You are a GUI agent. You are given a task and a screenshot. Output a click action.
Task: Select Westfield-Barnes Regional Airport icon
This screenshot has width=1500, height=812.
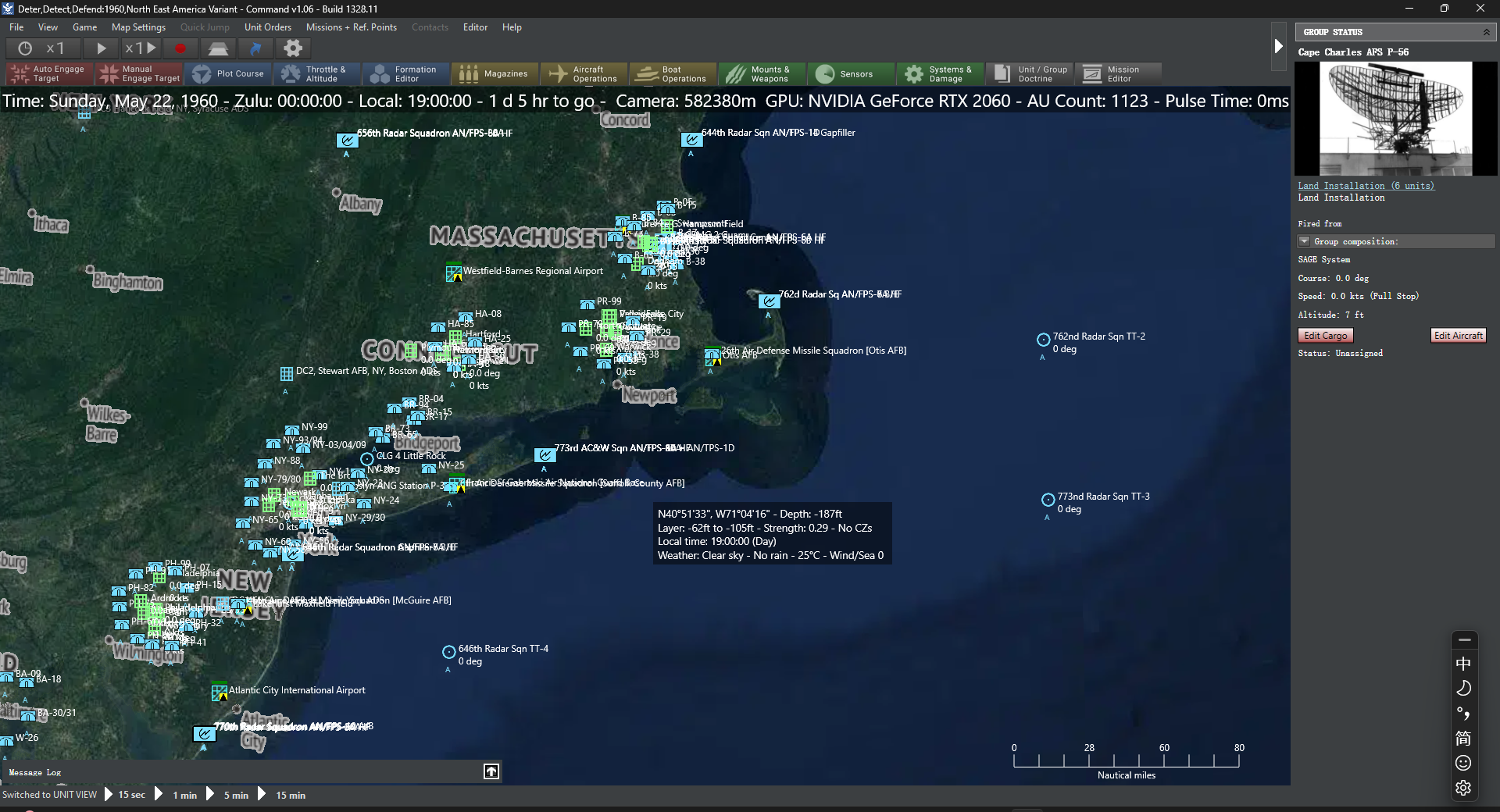[x=454, y=273]
